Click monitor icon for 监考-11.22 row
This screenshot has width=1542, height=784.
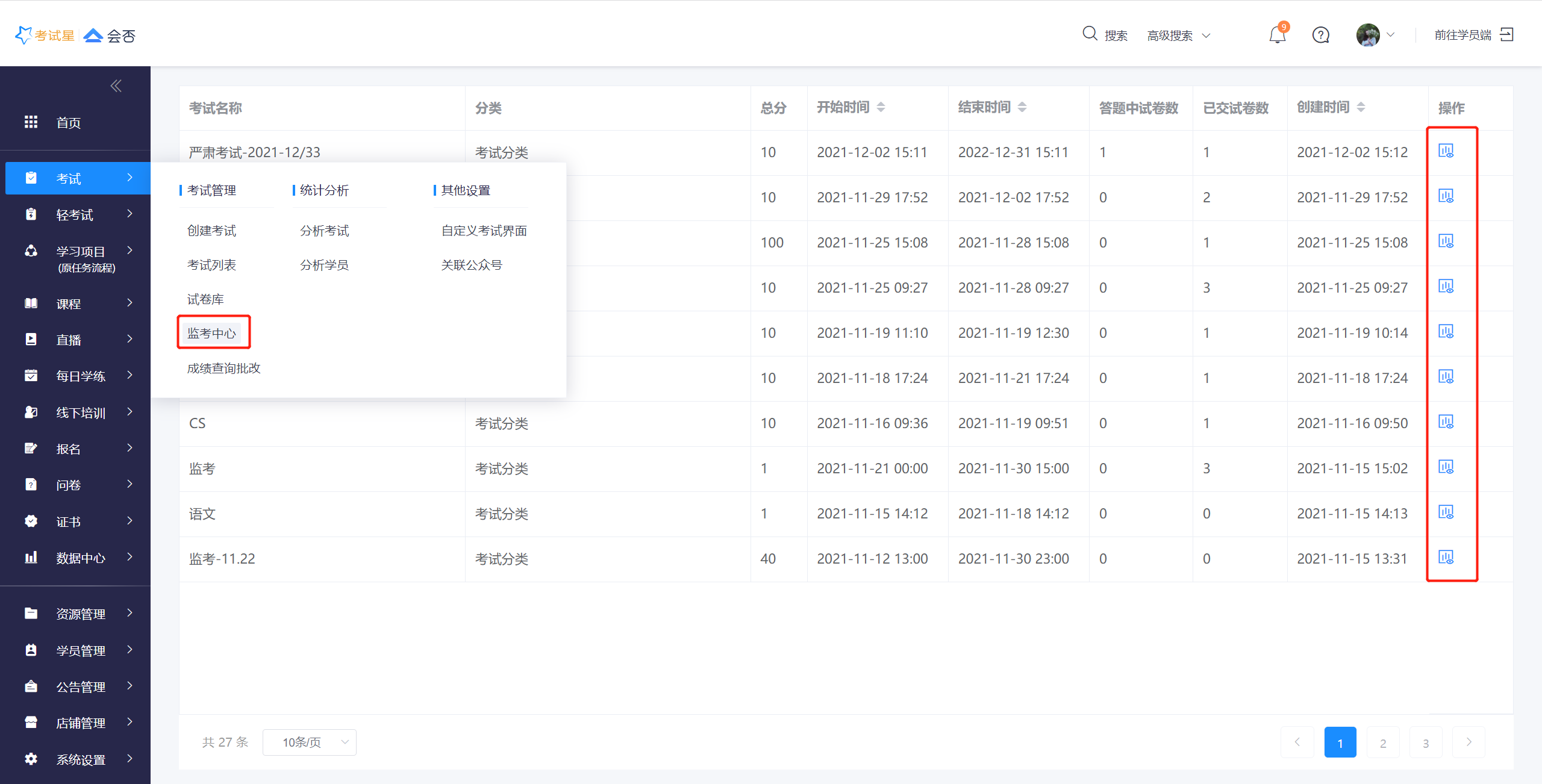(x=1446, y=557)
